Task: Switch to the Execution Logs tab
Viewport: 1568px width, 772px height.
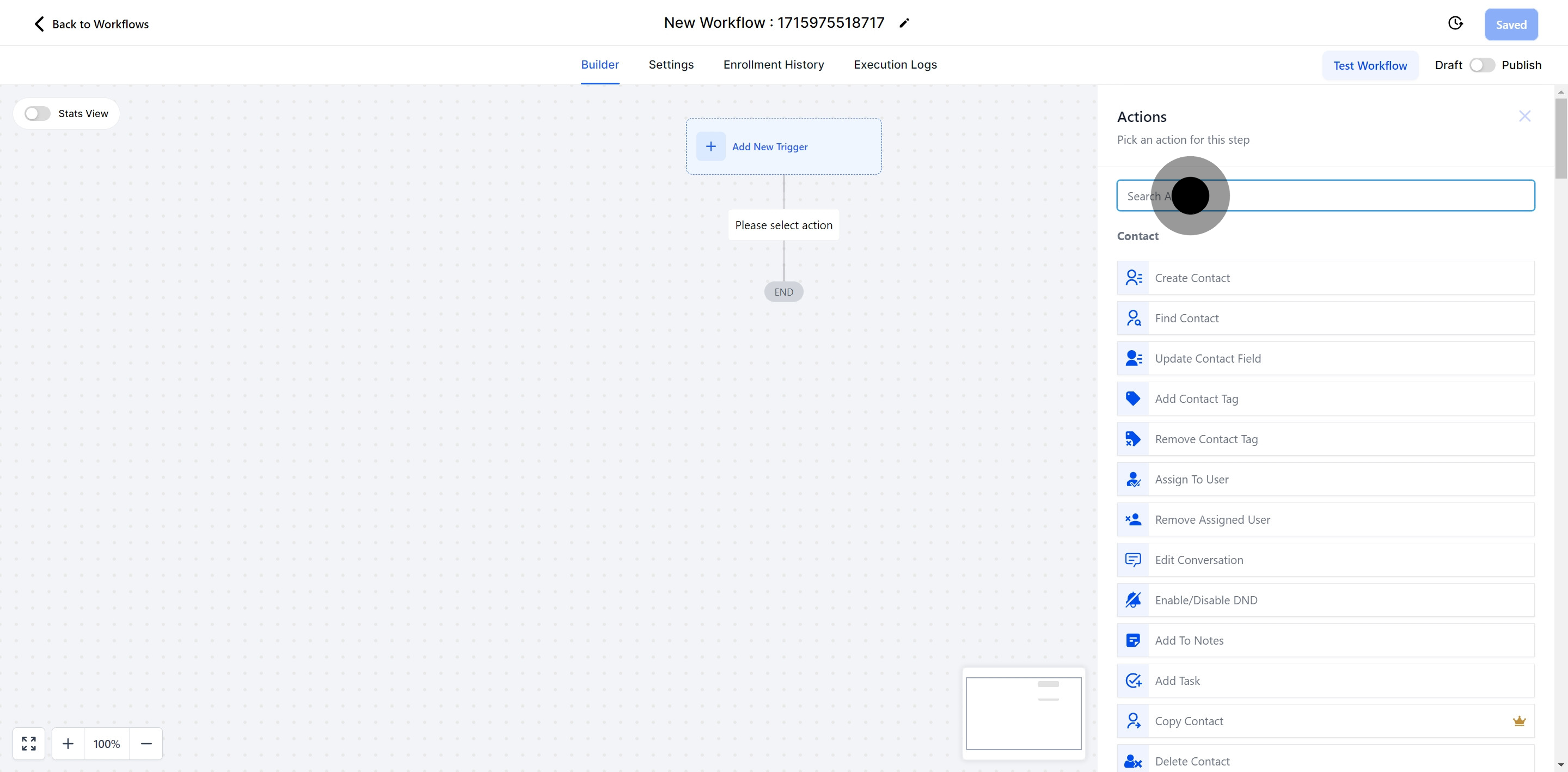Action: click(895, 65)
